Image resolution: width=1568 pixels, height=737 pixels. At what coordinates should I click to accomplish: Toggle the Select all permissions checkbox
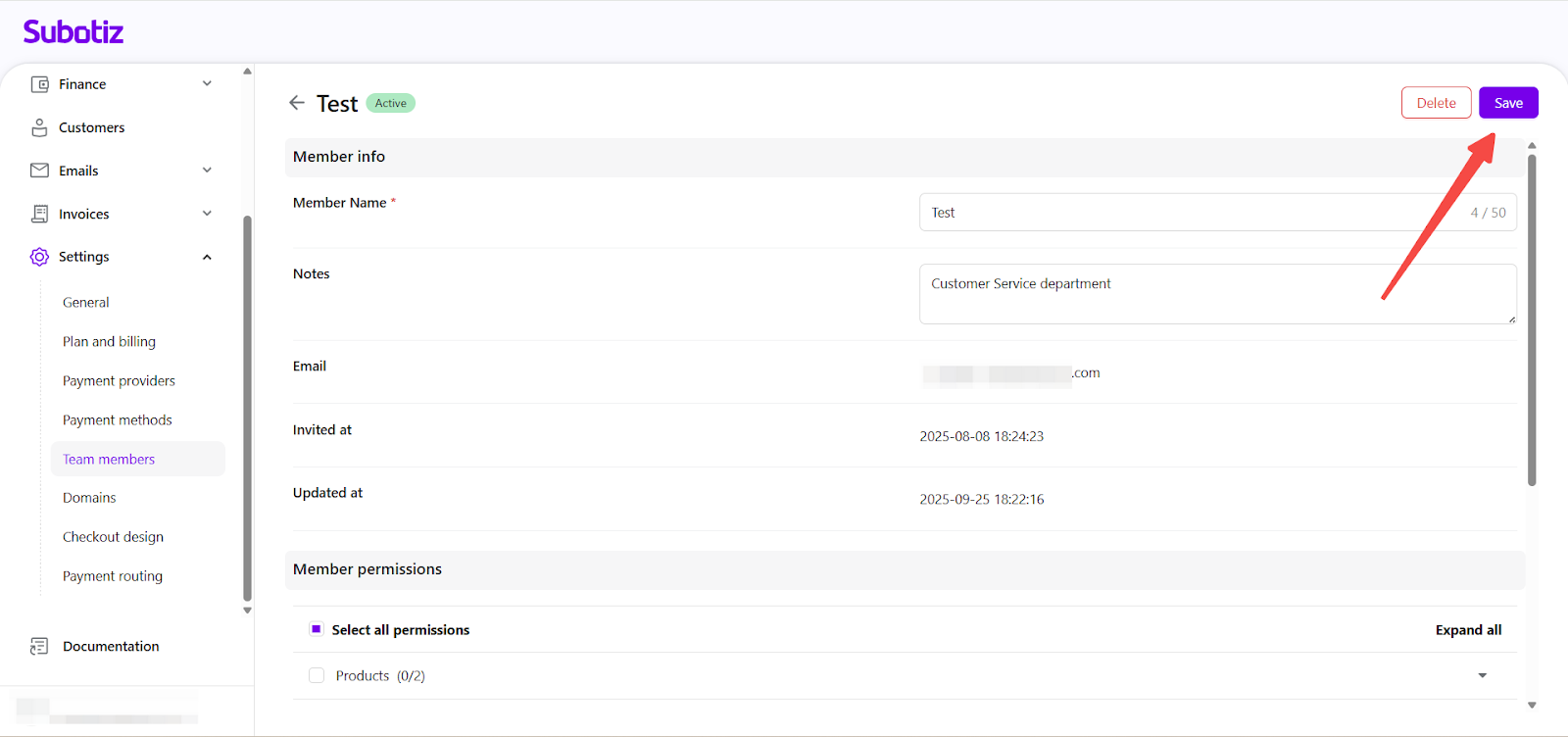point(317,629)
